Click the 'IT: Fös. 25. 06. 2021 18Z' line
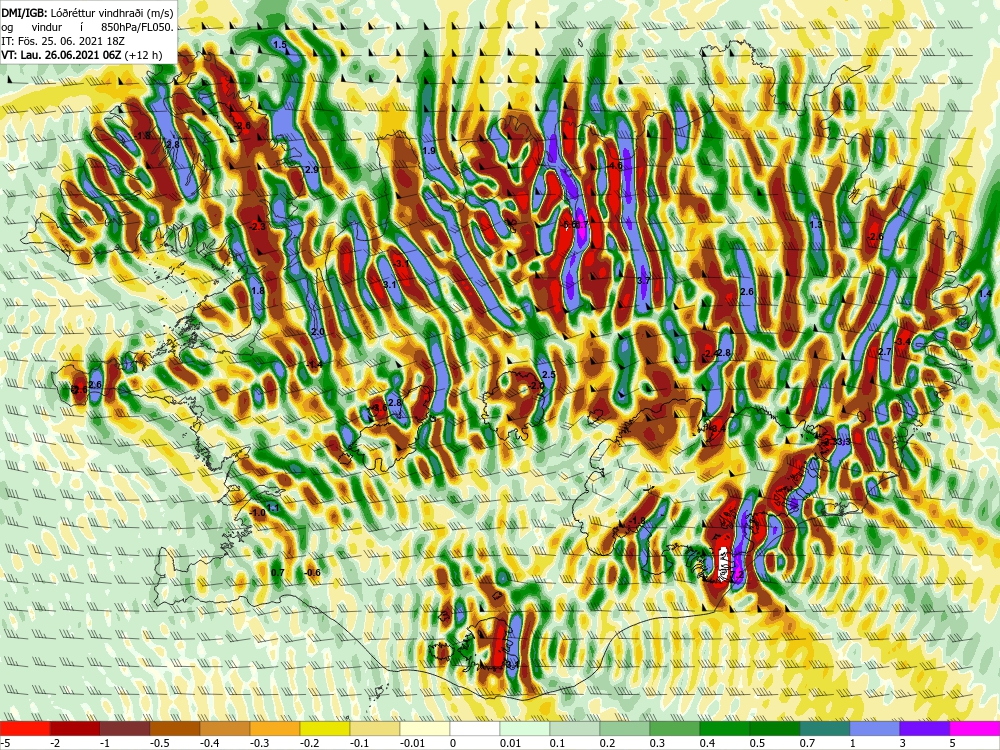This screenshot has height=750, width=1000. point(63,41)
